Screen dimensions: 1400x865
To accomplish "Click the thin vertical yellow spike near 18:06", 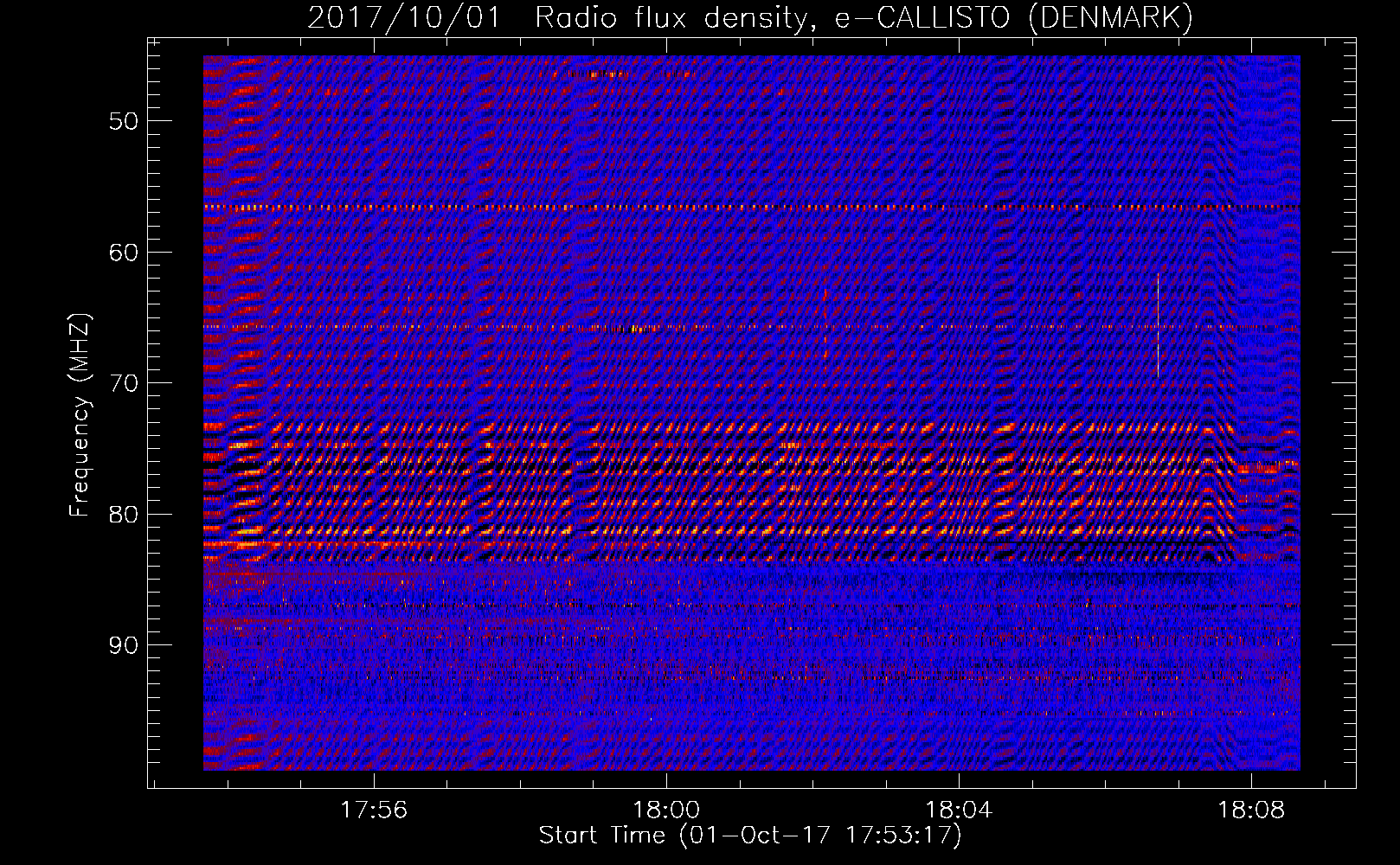I will coord(1158,325).
